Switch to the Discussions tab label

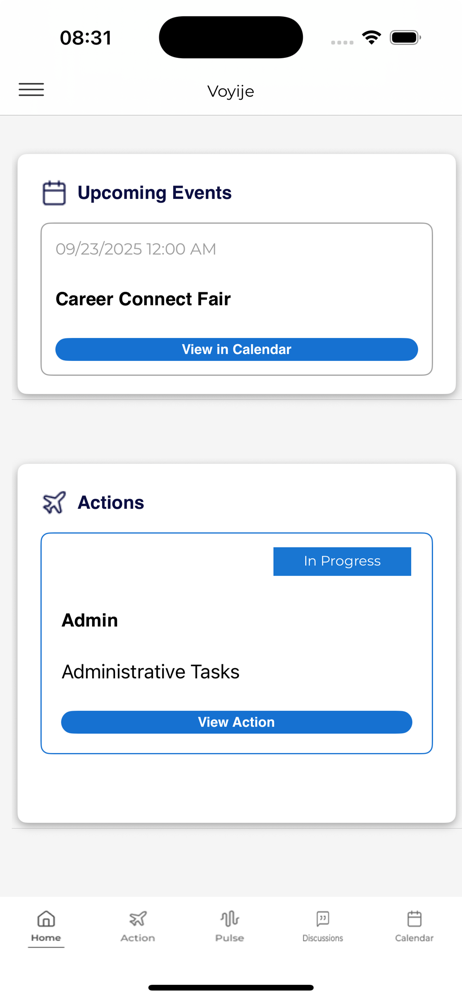pyautogui.click(x=323, y=938)
